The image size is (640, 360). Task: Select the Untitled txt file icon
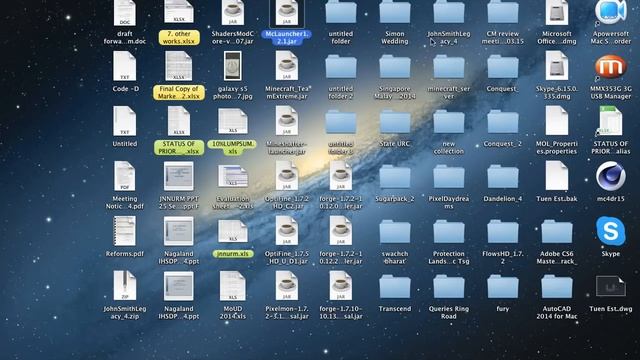coord(124,121)
